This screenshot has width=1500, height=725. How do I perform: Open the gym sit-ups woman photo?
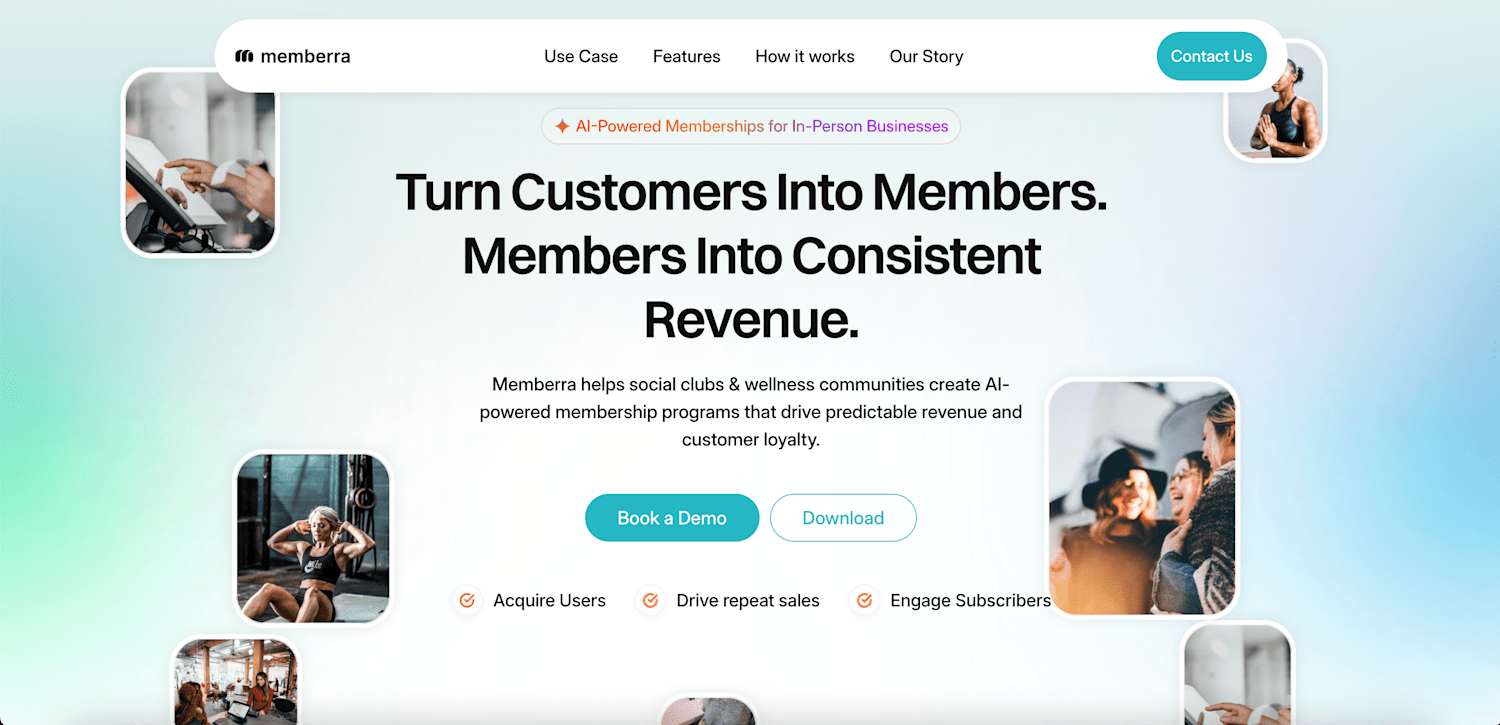[313, 538]
